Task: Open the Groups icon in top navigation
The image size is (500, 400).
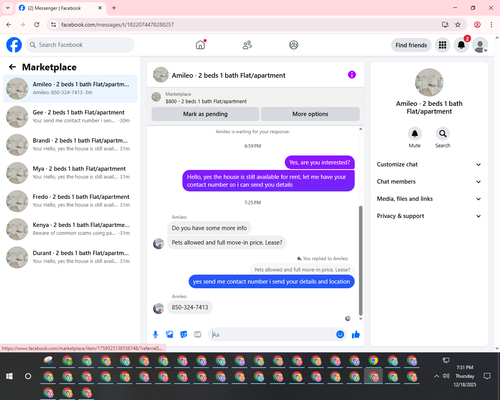Action: tap(293, 45)
